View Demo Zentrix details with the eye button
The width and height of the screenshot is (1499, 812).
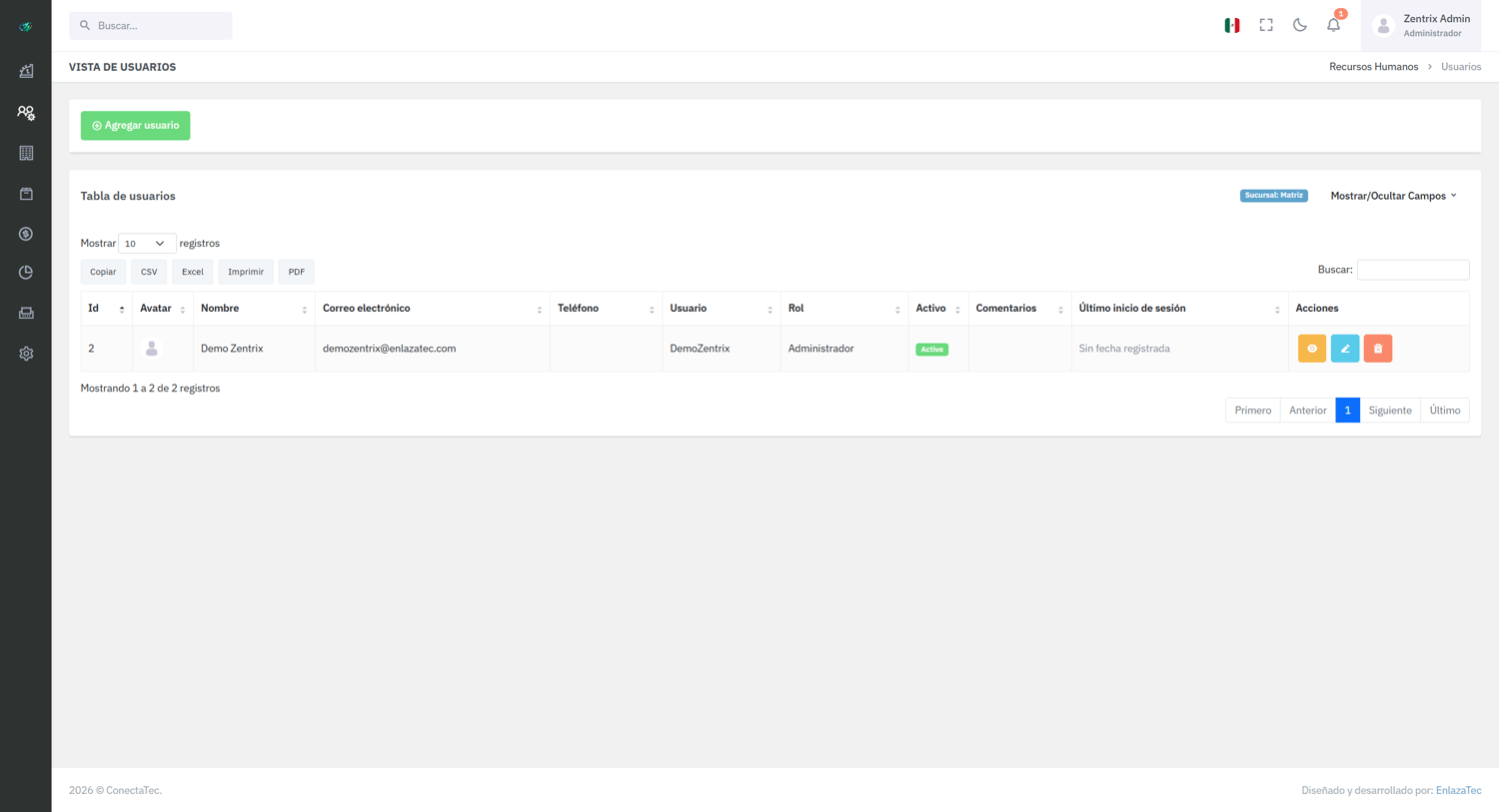(x=1311, y=349)
